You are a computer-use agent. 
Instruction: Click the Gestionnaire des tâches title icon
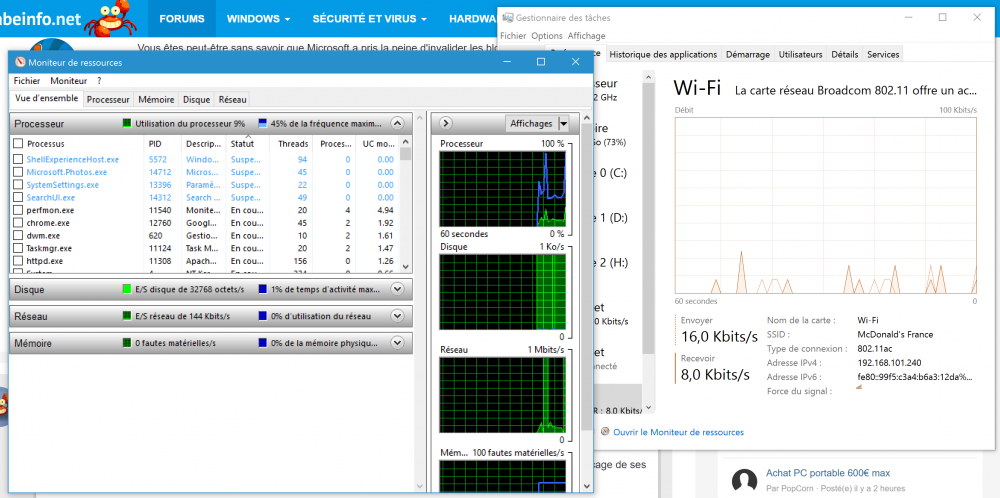[x=508, y=18]
